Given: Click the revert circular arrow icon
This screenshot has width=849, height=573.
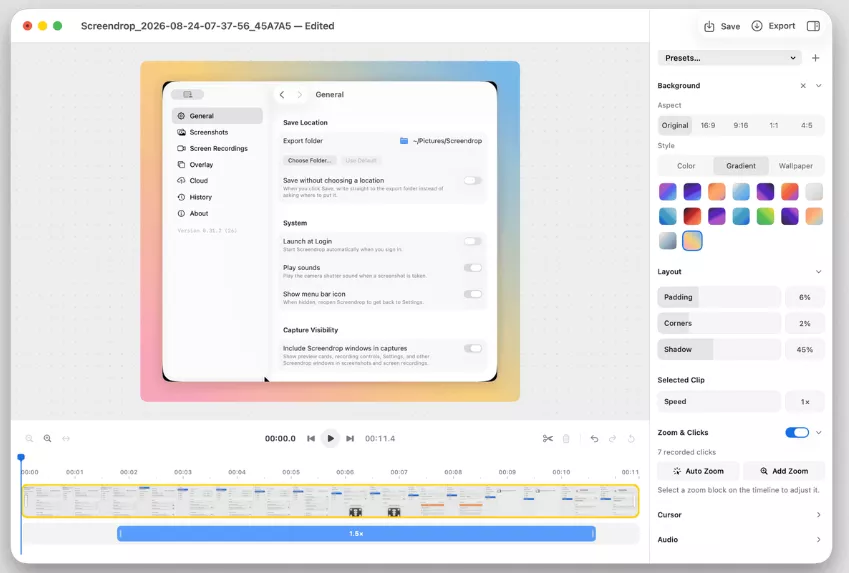Looking at the screenshot, I should (631, 439).
